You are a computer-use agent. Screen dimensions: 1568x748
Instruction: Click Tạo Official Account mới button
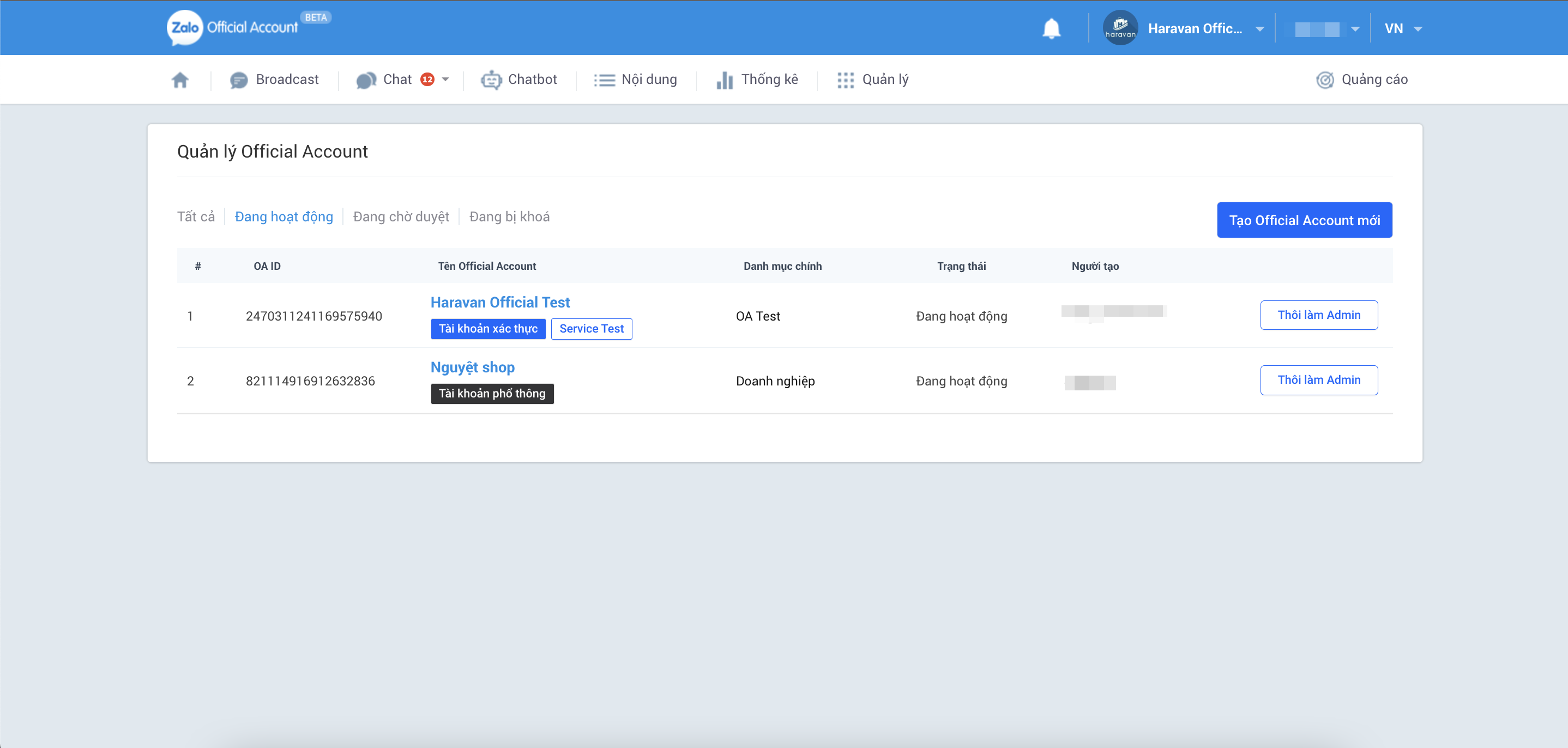(x=1304, y=220)
